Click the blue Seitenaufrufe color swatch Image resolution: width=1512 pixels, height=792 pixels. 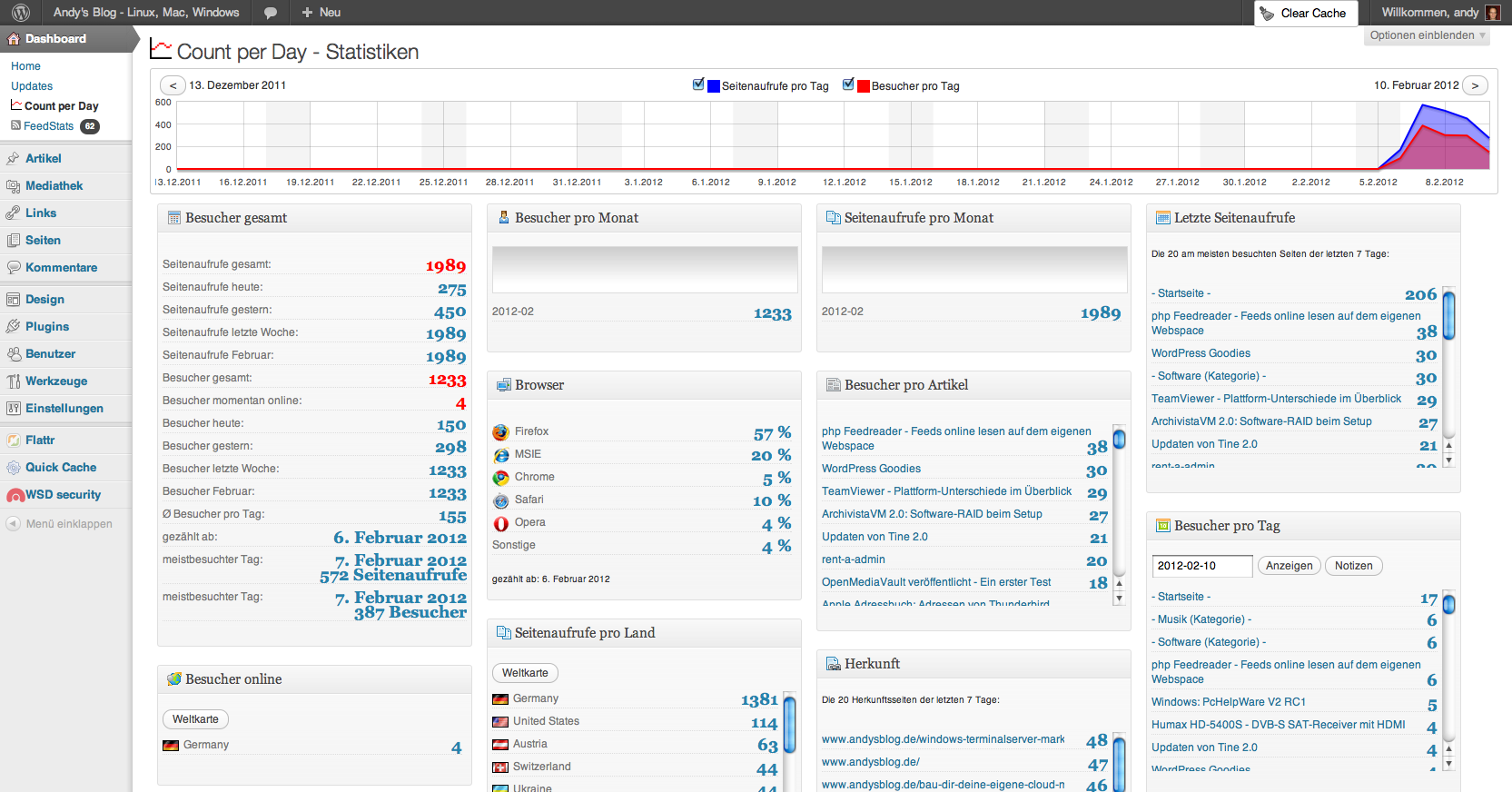pyautogui.click(x=714, y=86)
